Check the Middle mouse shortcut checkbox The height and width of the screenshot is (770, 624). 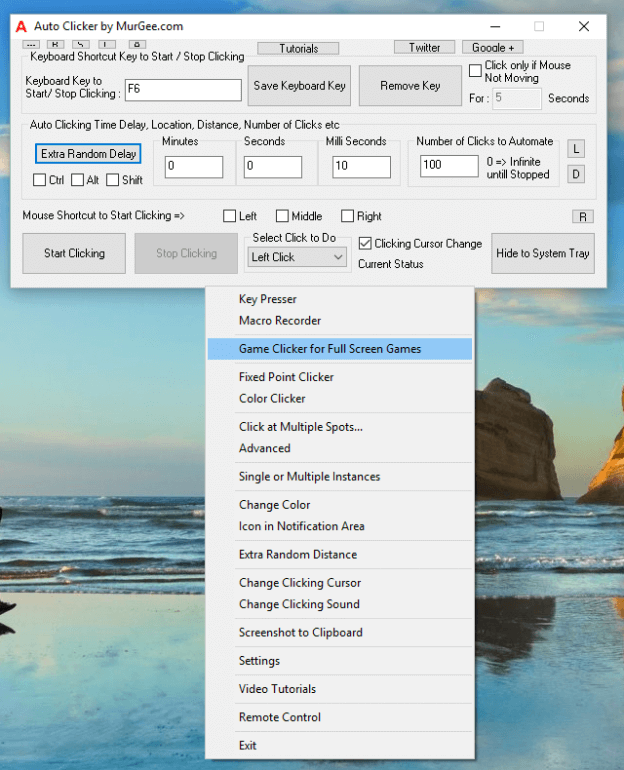(282, 216)
